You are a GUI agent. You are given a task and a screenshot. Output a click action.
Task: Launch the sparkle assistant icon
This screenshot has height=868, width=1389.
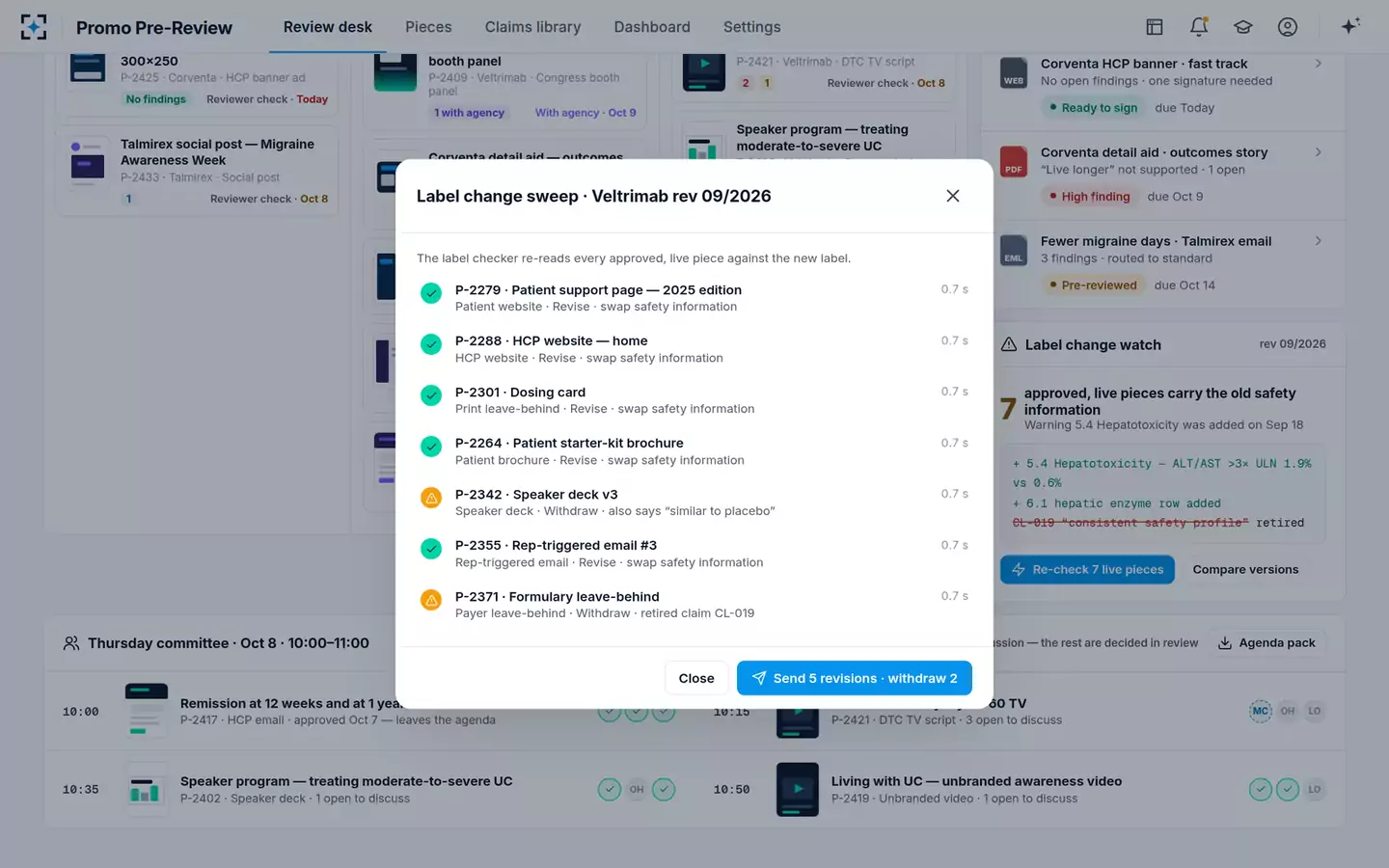pos(1350,27)
